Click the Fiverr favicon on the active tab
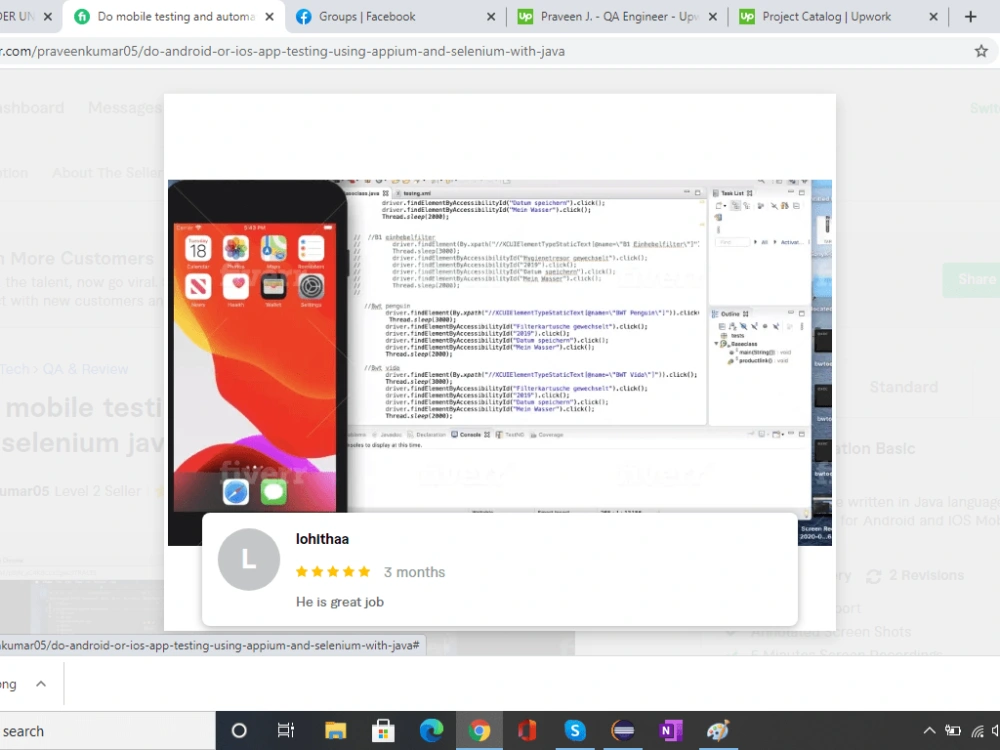The image size is (1000, 750). click(x=82, y=17)
